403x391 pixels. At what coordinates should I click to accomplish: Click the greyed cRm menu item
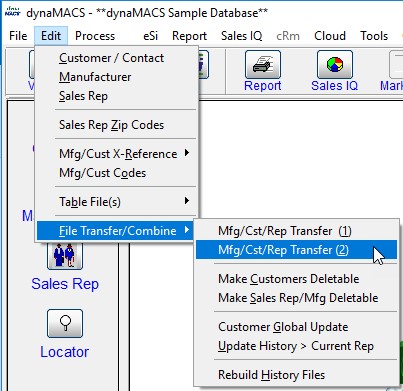click(x=288, y=36)
